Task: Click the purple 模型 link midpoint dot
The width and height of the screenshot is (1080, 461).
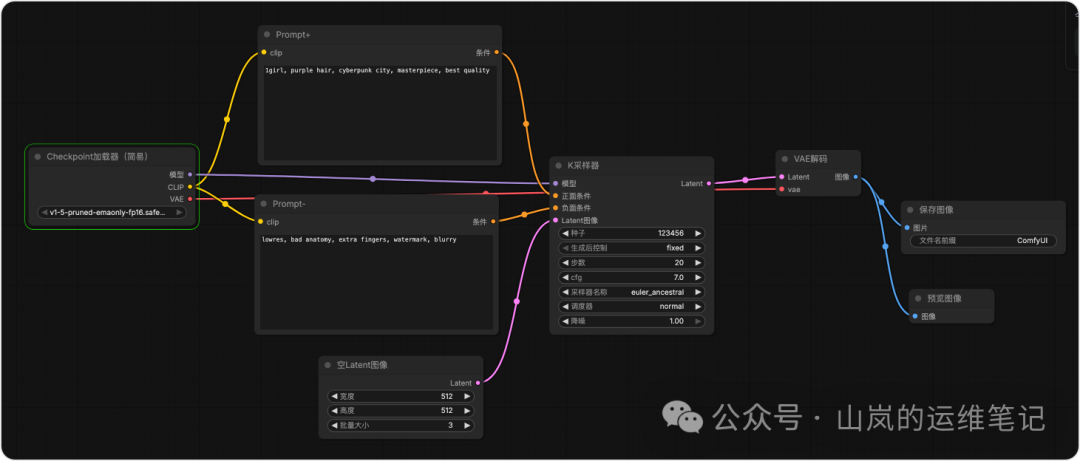Action: tap(373, 179)
